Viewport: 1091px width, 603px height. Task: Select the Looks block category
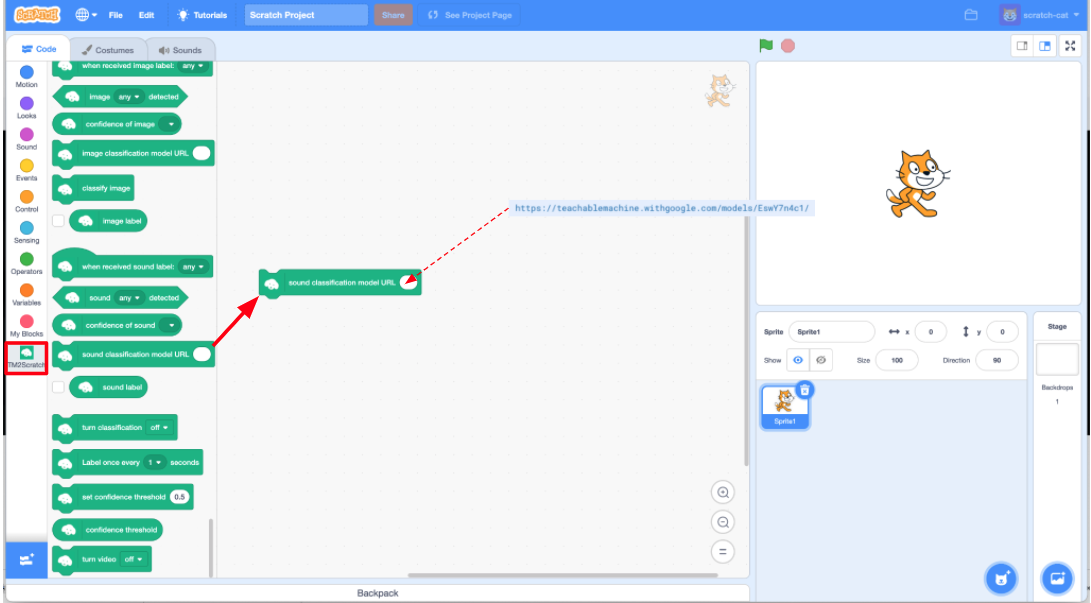(26, 108)
